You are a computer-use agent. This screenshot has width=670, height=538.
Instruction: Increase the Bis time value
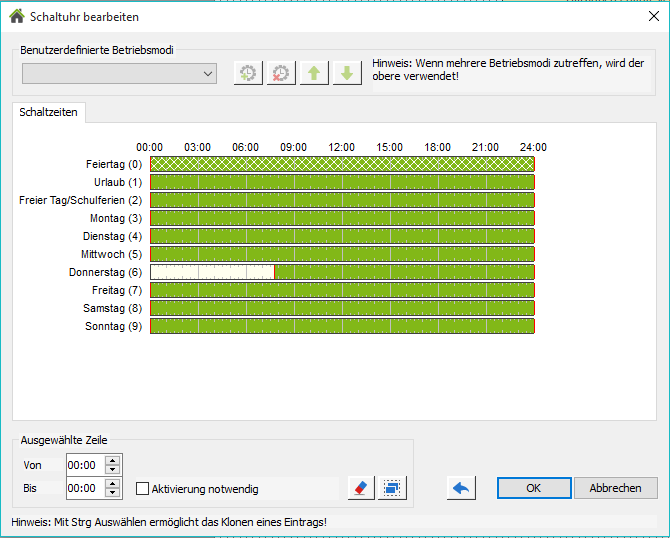112,484
